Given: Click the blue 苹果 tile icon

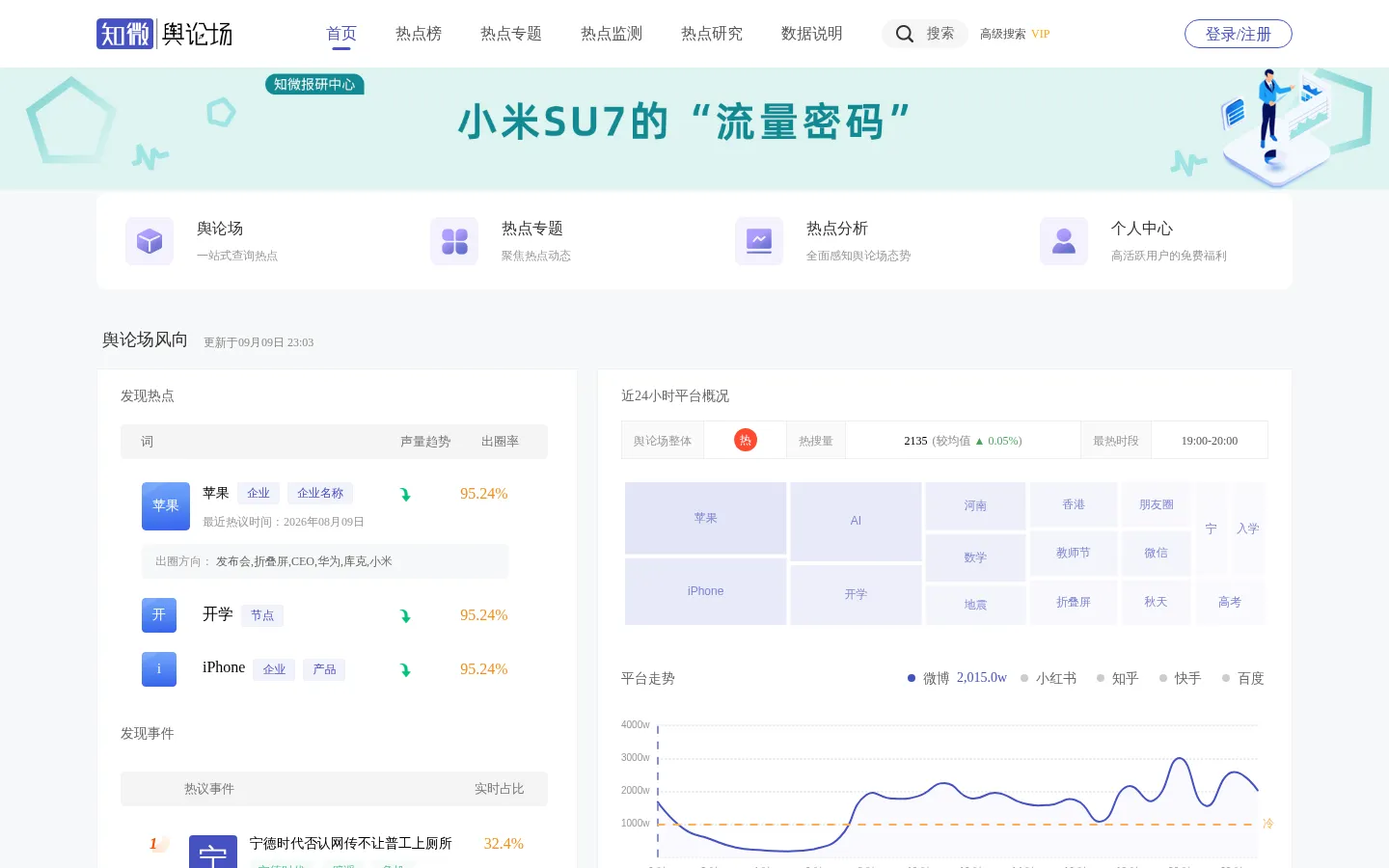Looking at the screenshot, I should tap(166, 506).
